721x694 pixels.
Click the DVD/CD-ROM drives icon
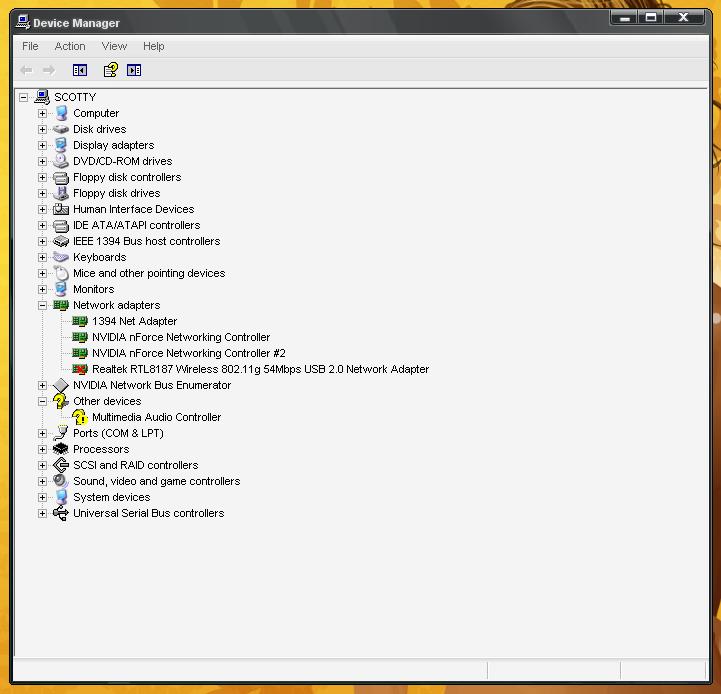pos(61,161)
